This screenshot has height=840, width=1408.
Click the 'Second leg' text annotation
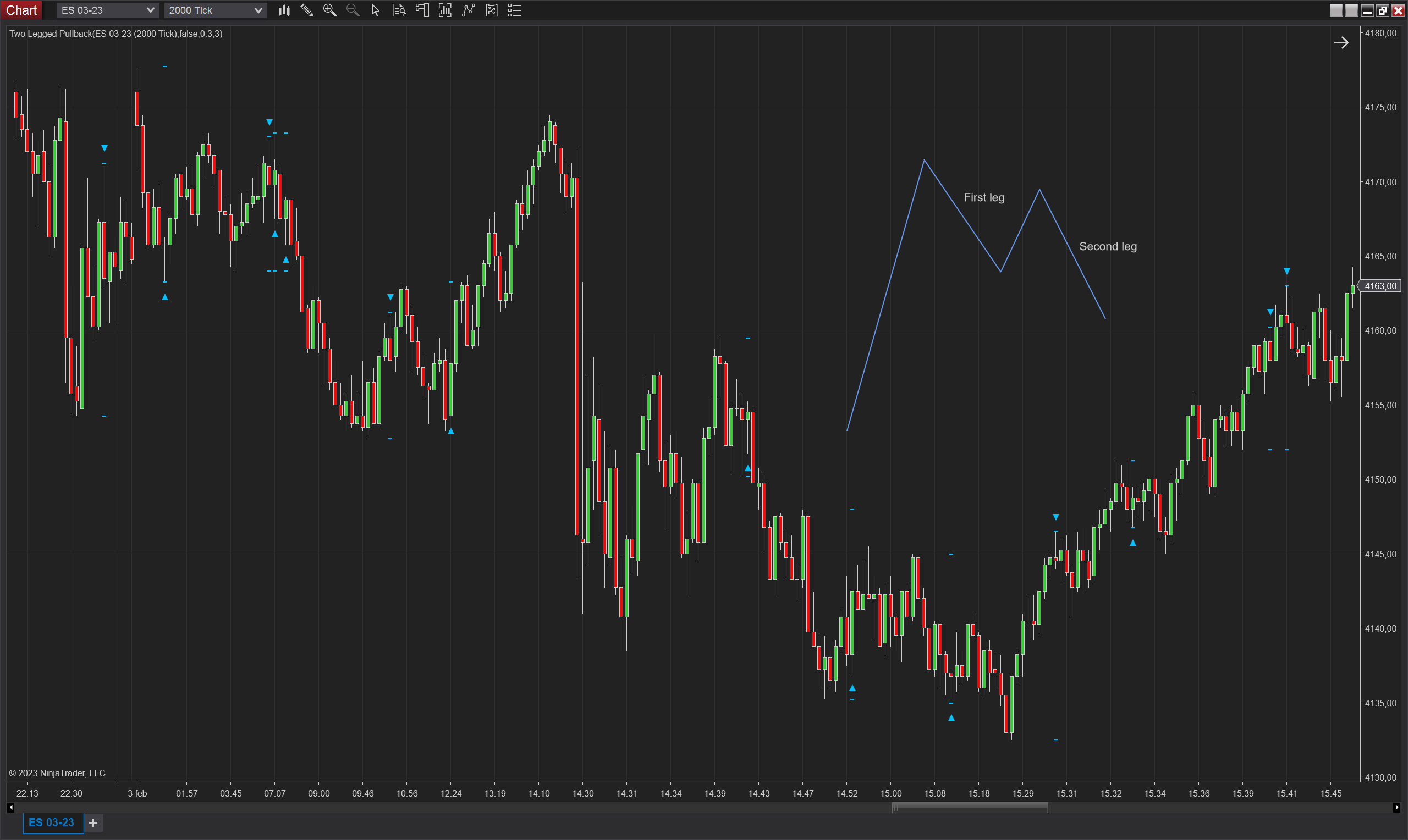(1107, 246)
